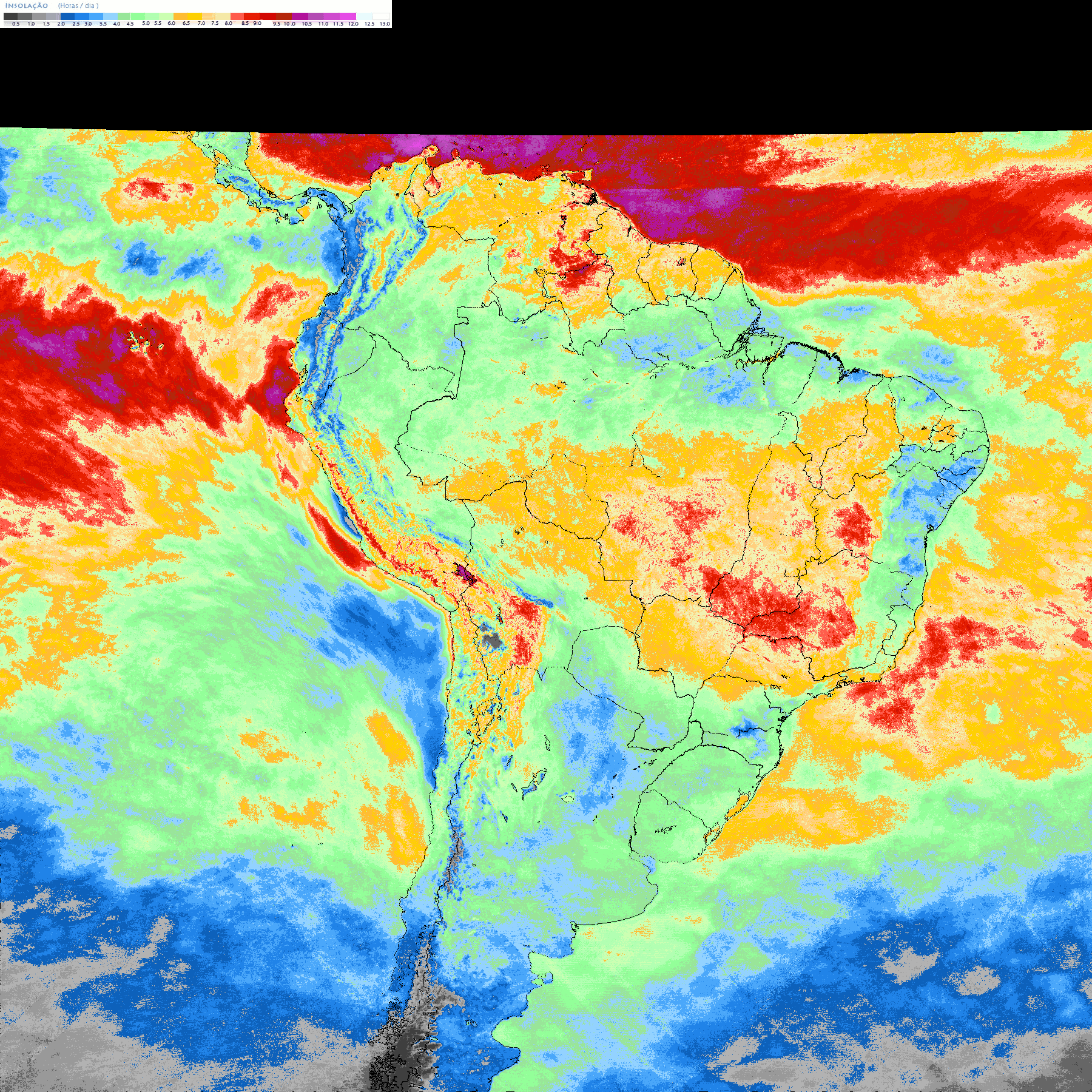Click the 4.5 legend value
Viewport: 1092px width, 1092px height.
[130, 24]
